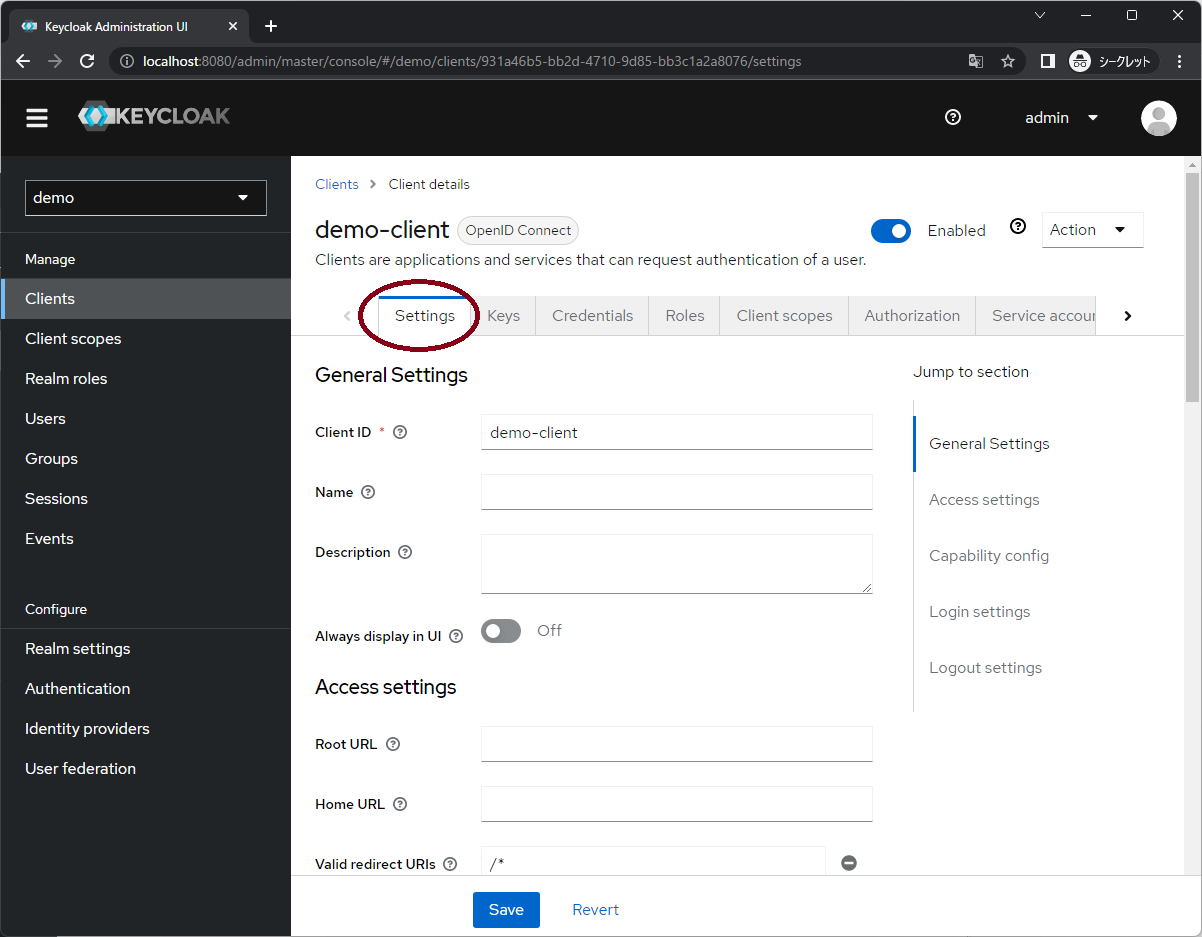
Task: Click inside the Description text area
Action: (676, 563)
